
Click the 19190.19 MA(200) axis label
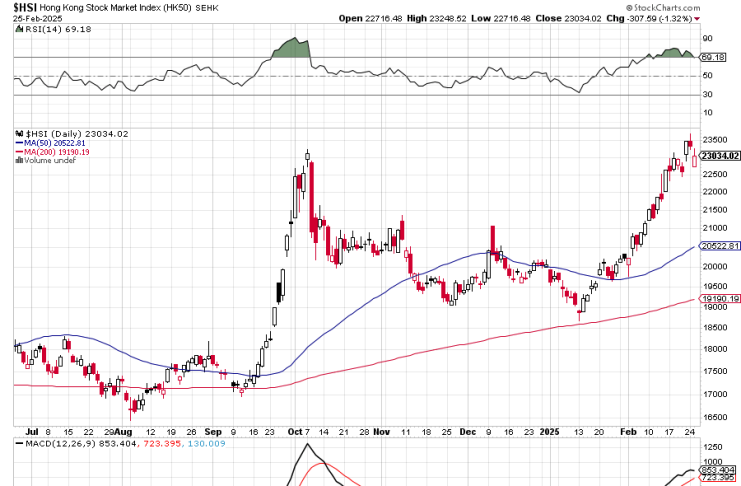click(x=720, y=298)
